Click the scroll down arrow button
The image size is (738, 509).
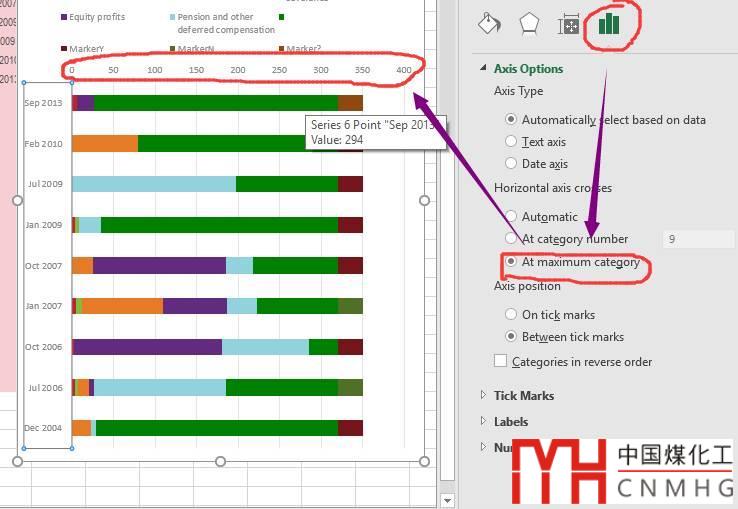(448, 500)
